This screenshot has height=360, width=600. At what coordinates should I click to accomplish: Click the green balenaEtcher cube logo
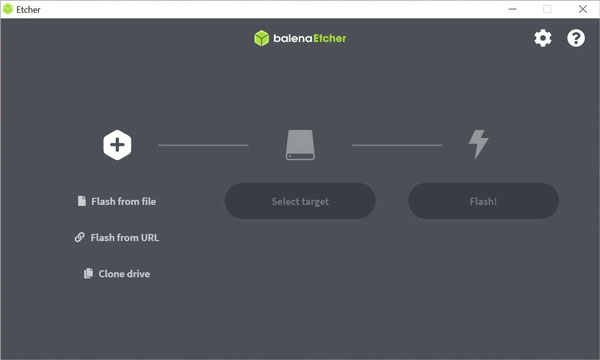tap(262, 38)
